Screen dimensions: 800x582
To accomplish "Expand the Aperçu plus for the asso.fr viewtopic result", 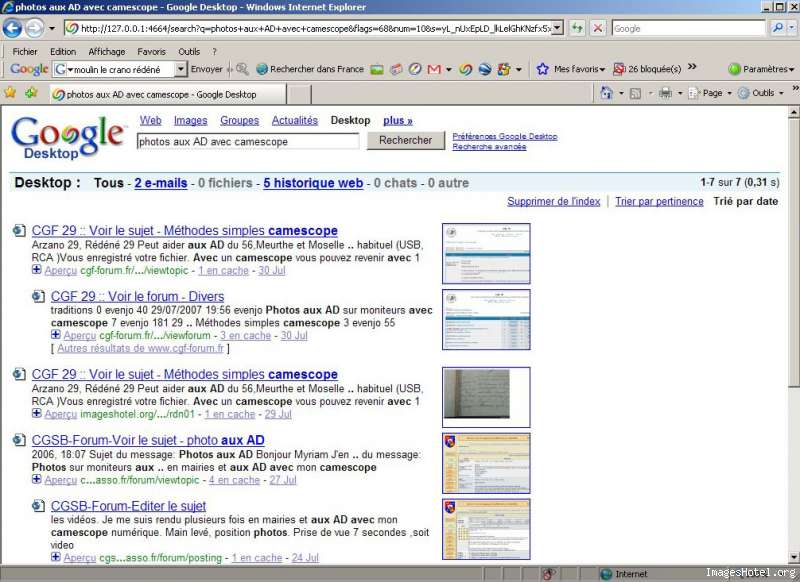I will (37, 479).
